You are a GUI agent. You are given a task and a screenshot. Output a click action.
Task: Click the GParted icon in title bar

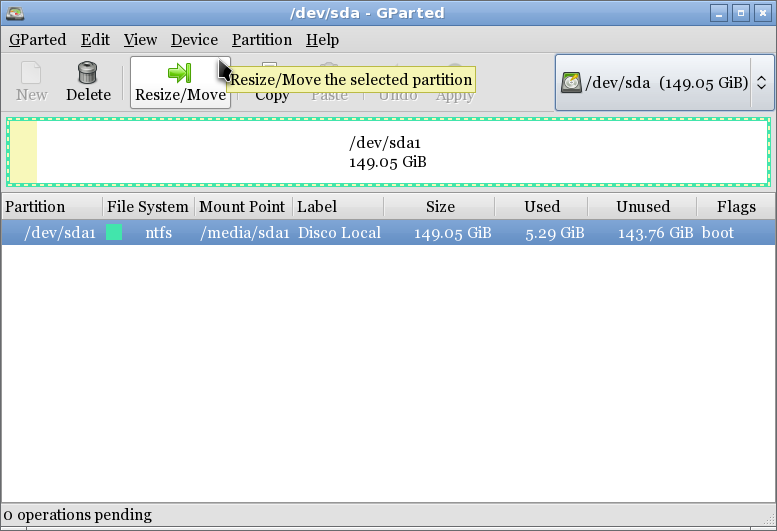coord(15,13)
